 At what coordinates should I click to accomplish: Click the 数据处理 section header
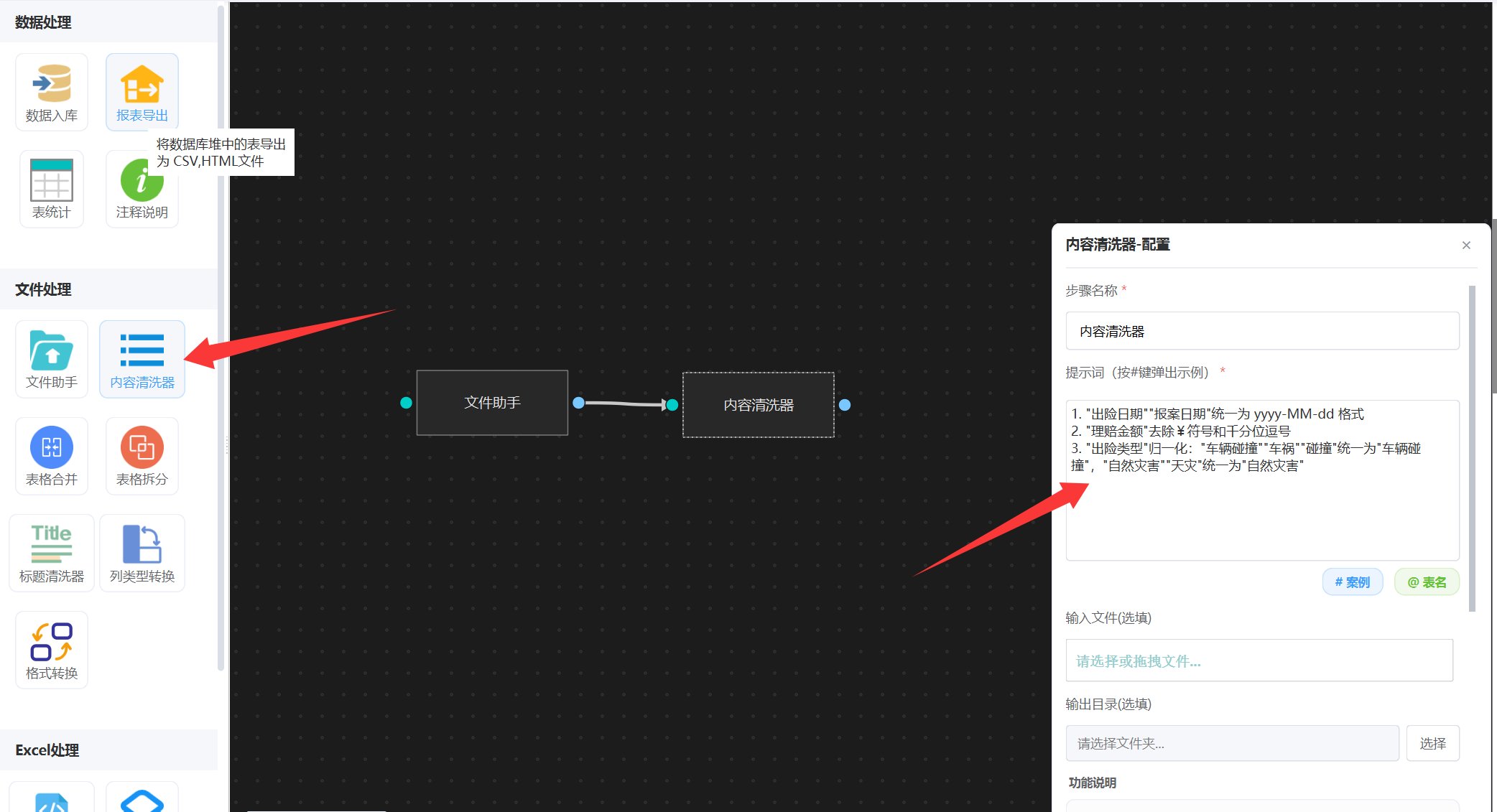(108, 22)
